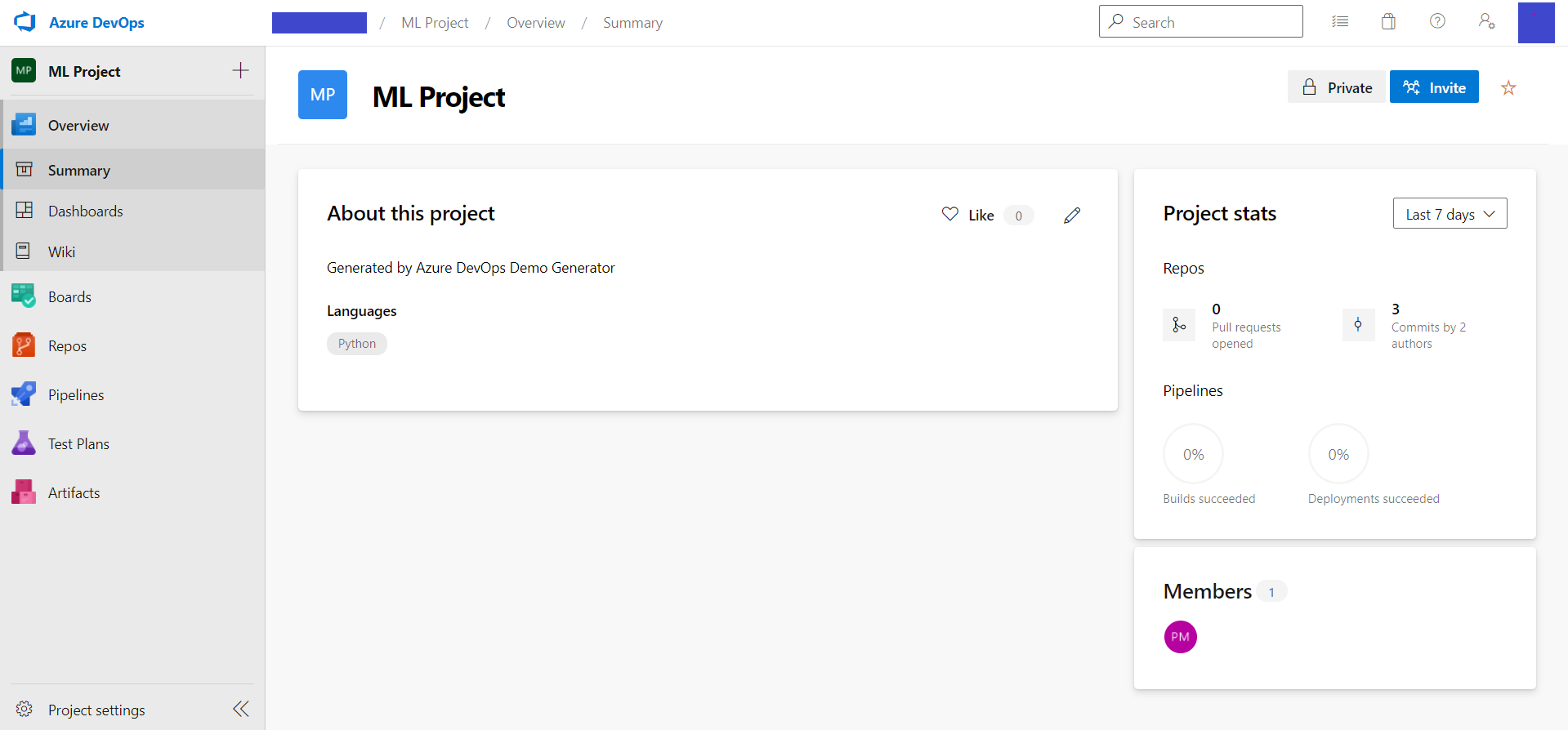The height and width of the screenshot is (730, 1568).
Task: Click the plus icon next to ML Project
Action: tap(240, 70)
